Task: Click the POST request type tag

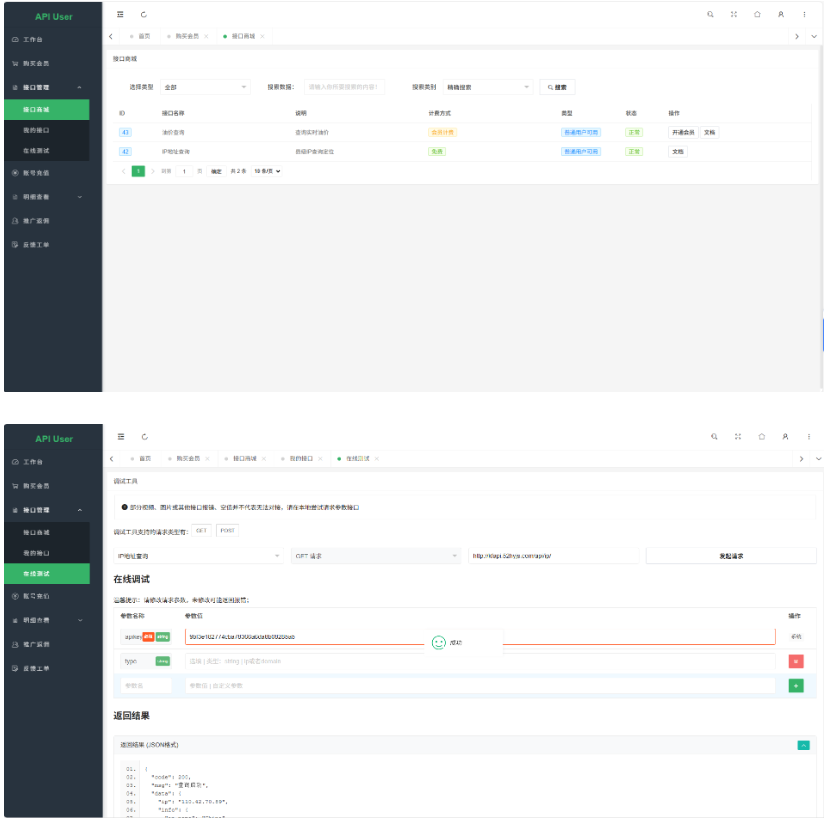Action: coord(228,531)
